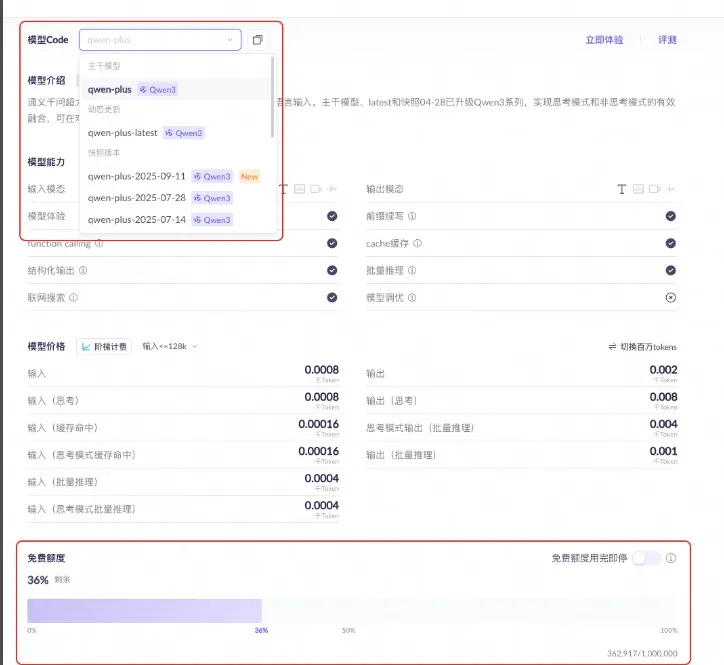
Task: Click the 模型价格 section heading
Action: (x=46, y=347)
